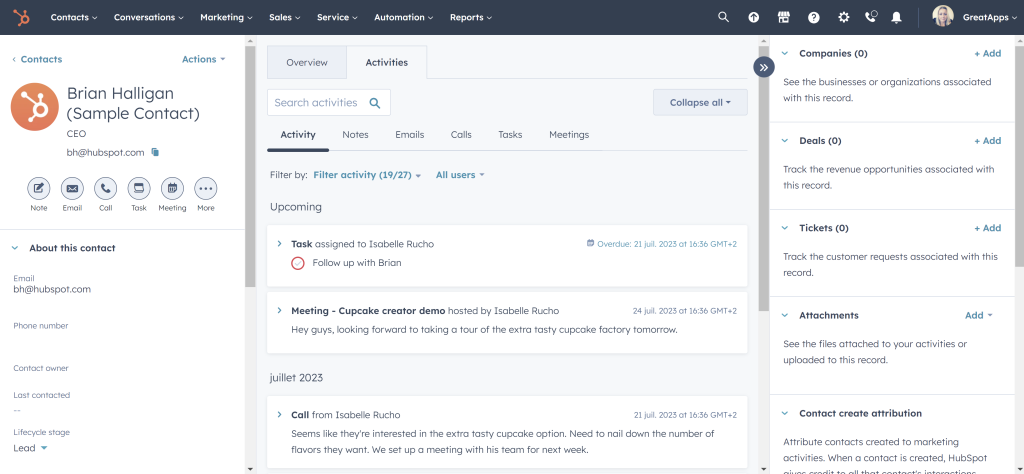
Task: Open the search magnifier in top bar
Action: pos(723,18)
